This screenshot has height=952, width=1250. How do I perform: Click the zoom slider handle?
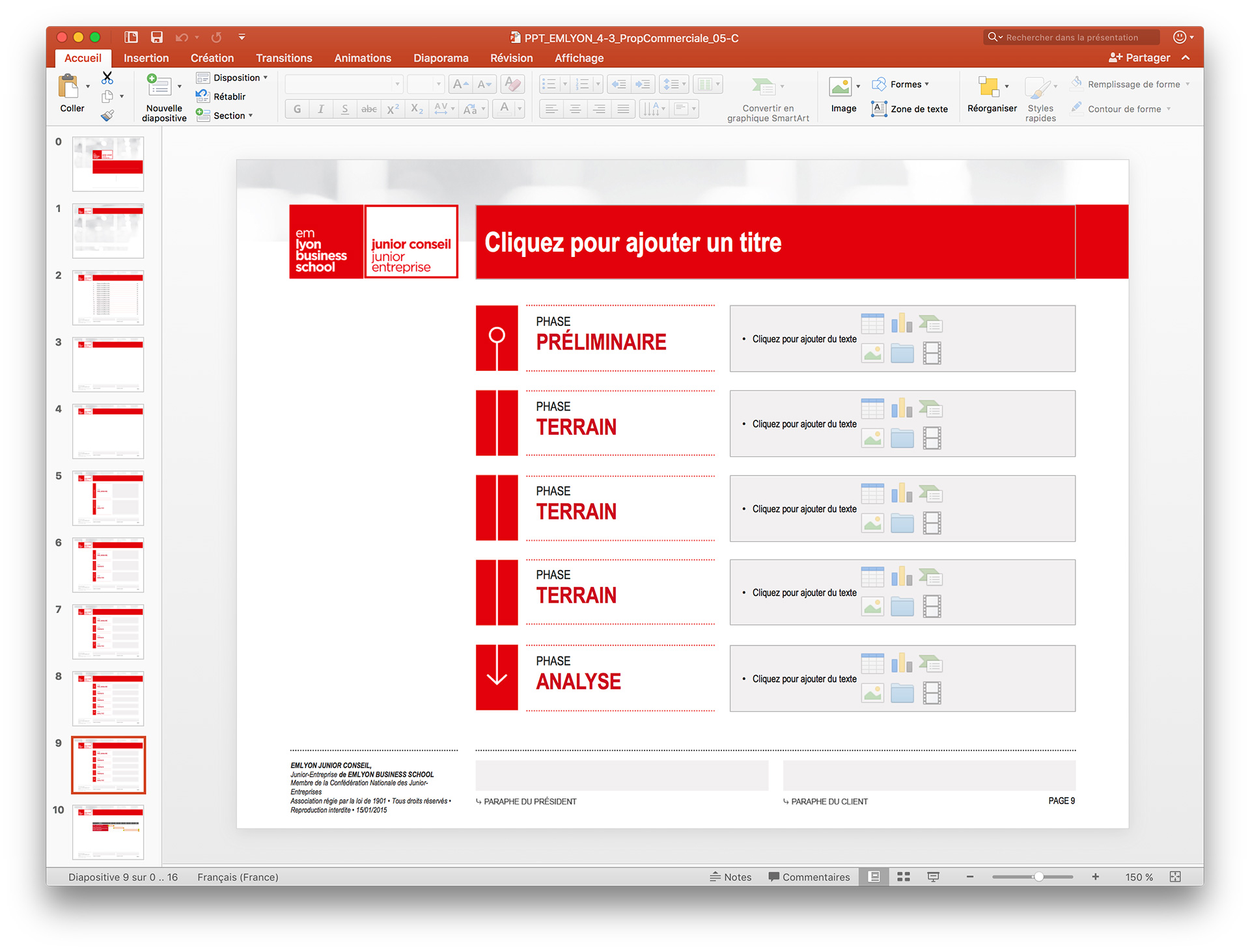[x=1039, y=877]
